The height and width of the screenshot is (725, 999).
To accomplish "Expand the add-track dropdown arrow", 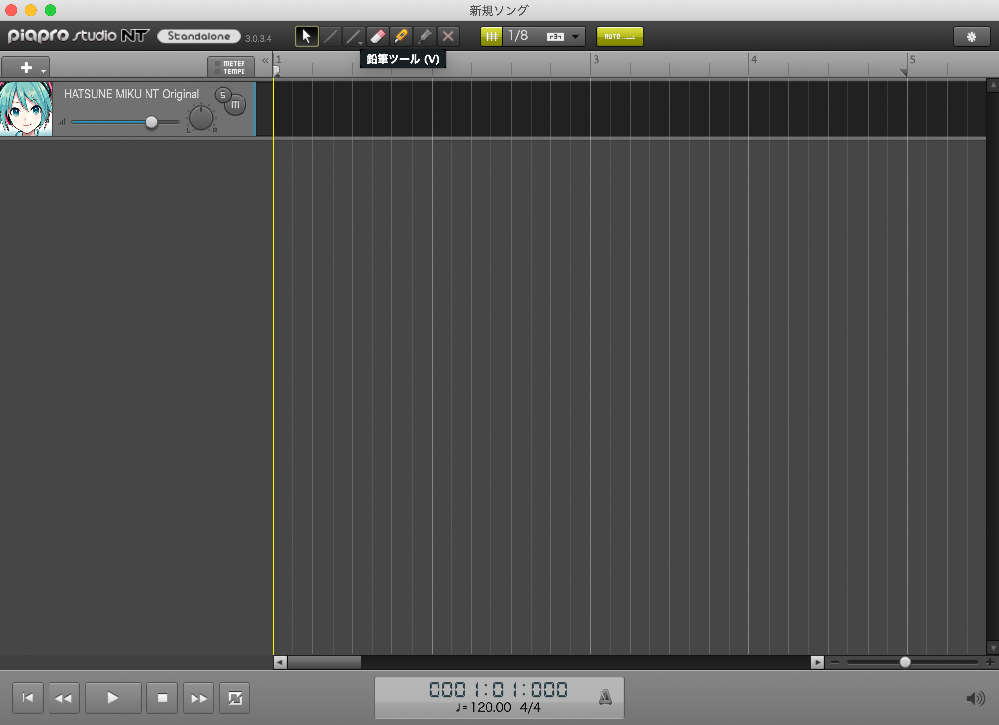I will click(43, 70).
